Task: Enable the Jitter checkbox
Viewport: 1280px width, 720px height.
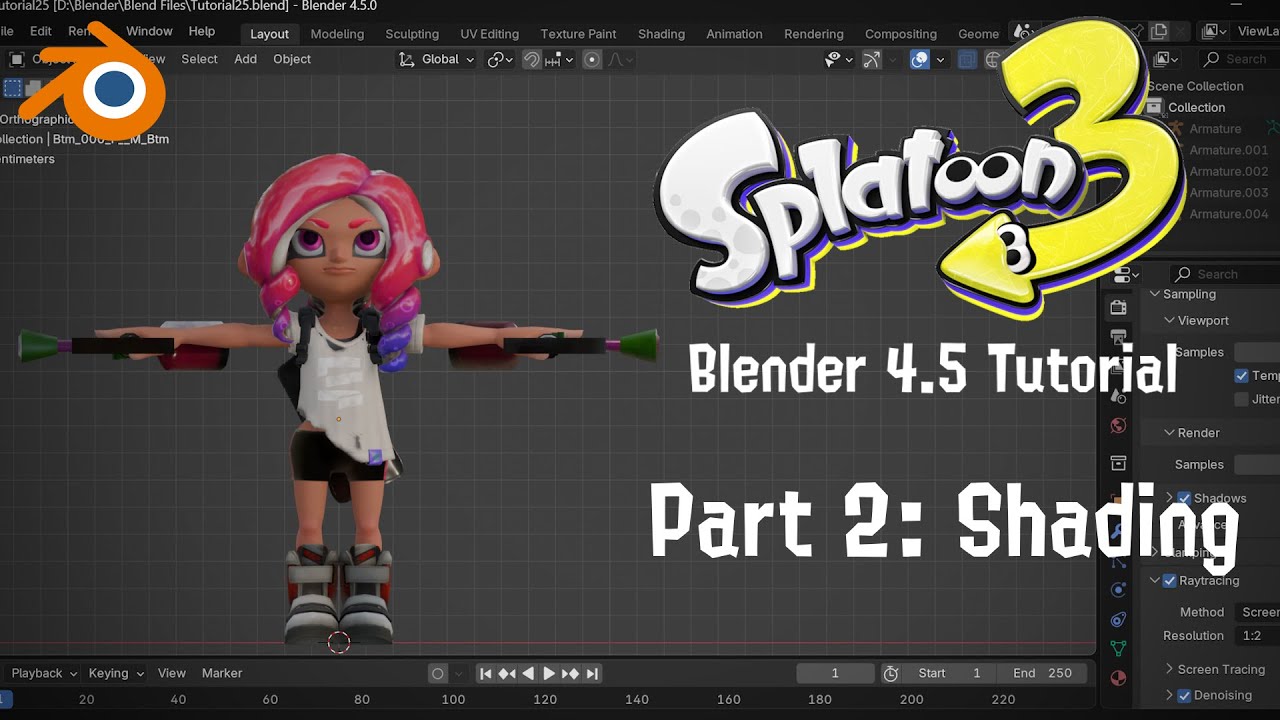Action: click(1241, 399)
